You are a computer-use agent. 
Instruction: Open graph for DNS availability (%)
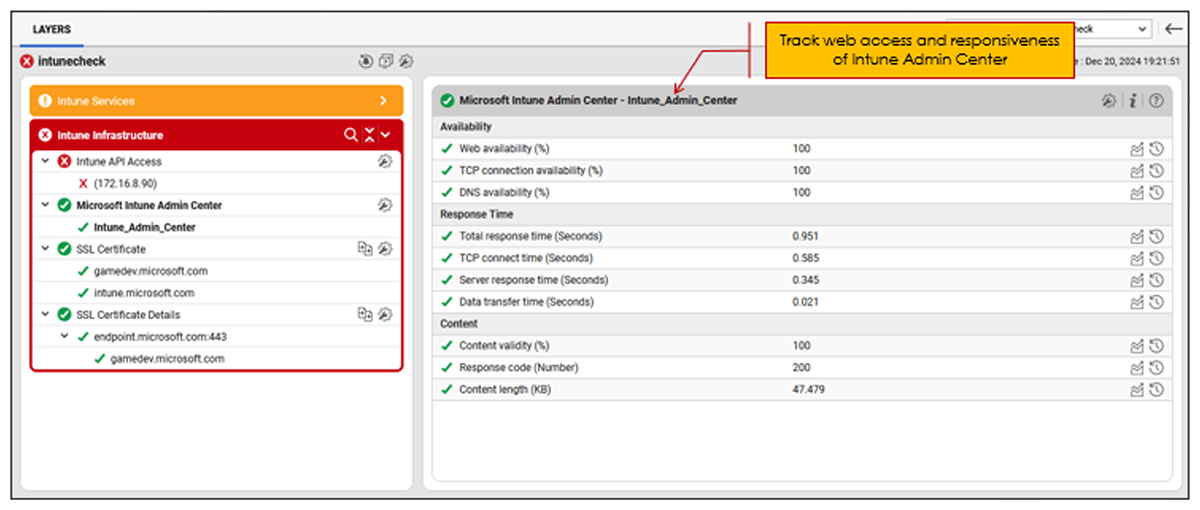pyautogui.click(x=1136, y=193)
